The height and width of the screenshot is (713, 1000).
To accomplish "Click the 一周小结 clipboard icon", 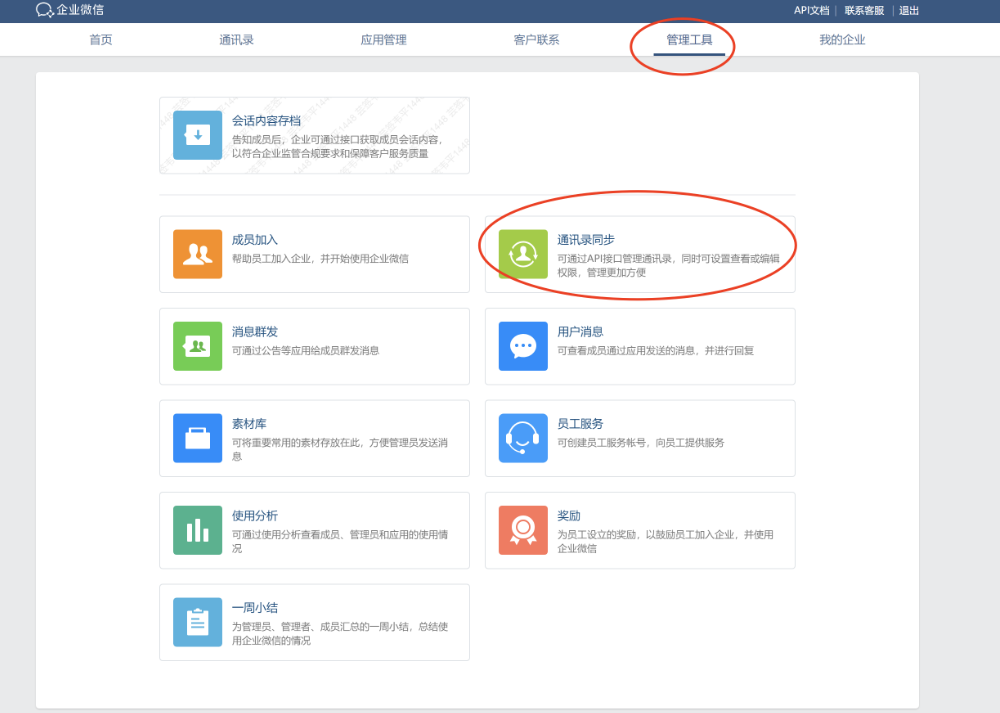I will click(x=197, y=622).
